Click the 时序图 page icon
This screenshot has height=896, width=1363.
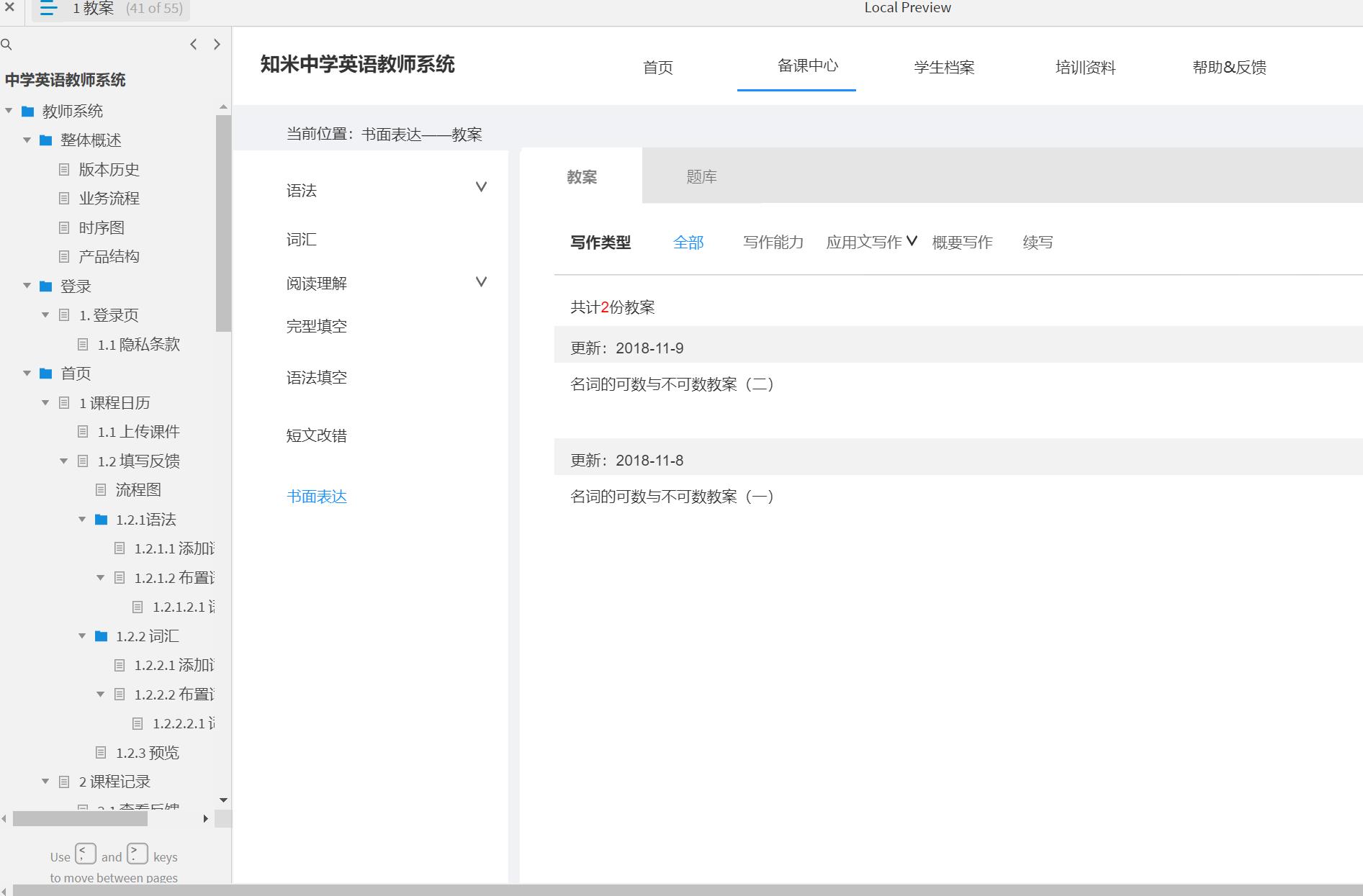[x=64, y=227]
